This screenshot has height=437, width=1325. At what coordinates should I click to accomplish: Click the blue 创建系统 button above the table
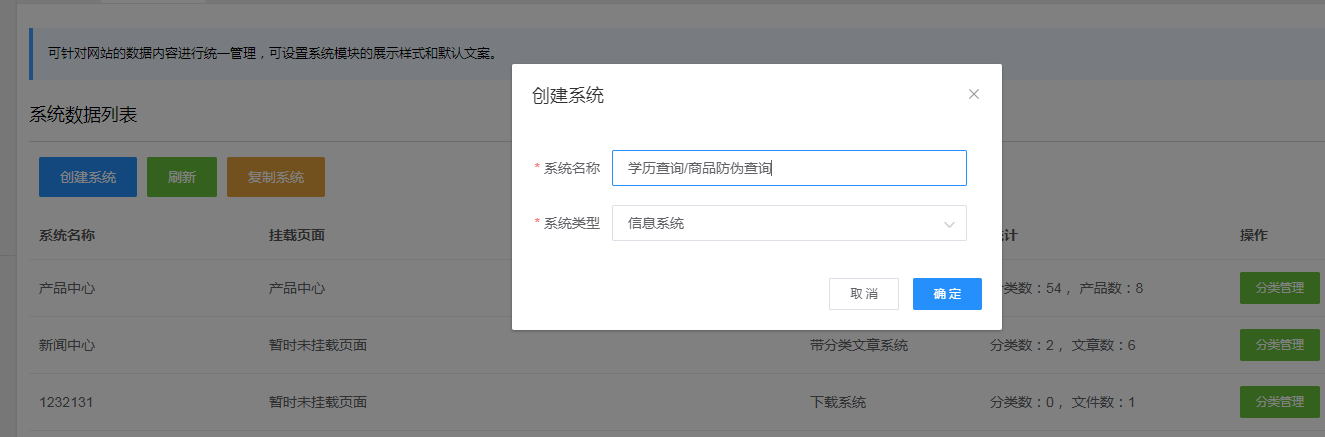(88, 177)
